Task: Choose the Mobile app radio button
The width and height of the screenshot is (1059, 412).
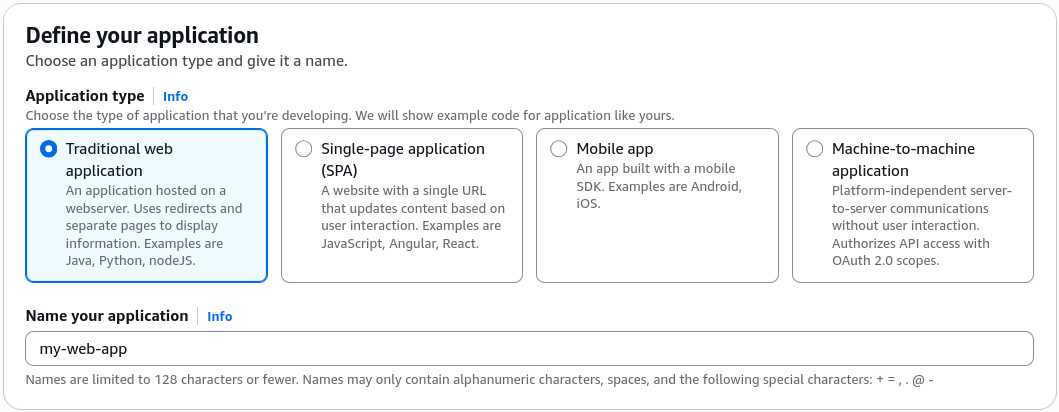Action: pyautogui.click(x=559, y=149)
